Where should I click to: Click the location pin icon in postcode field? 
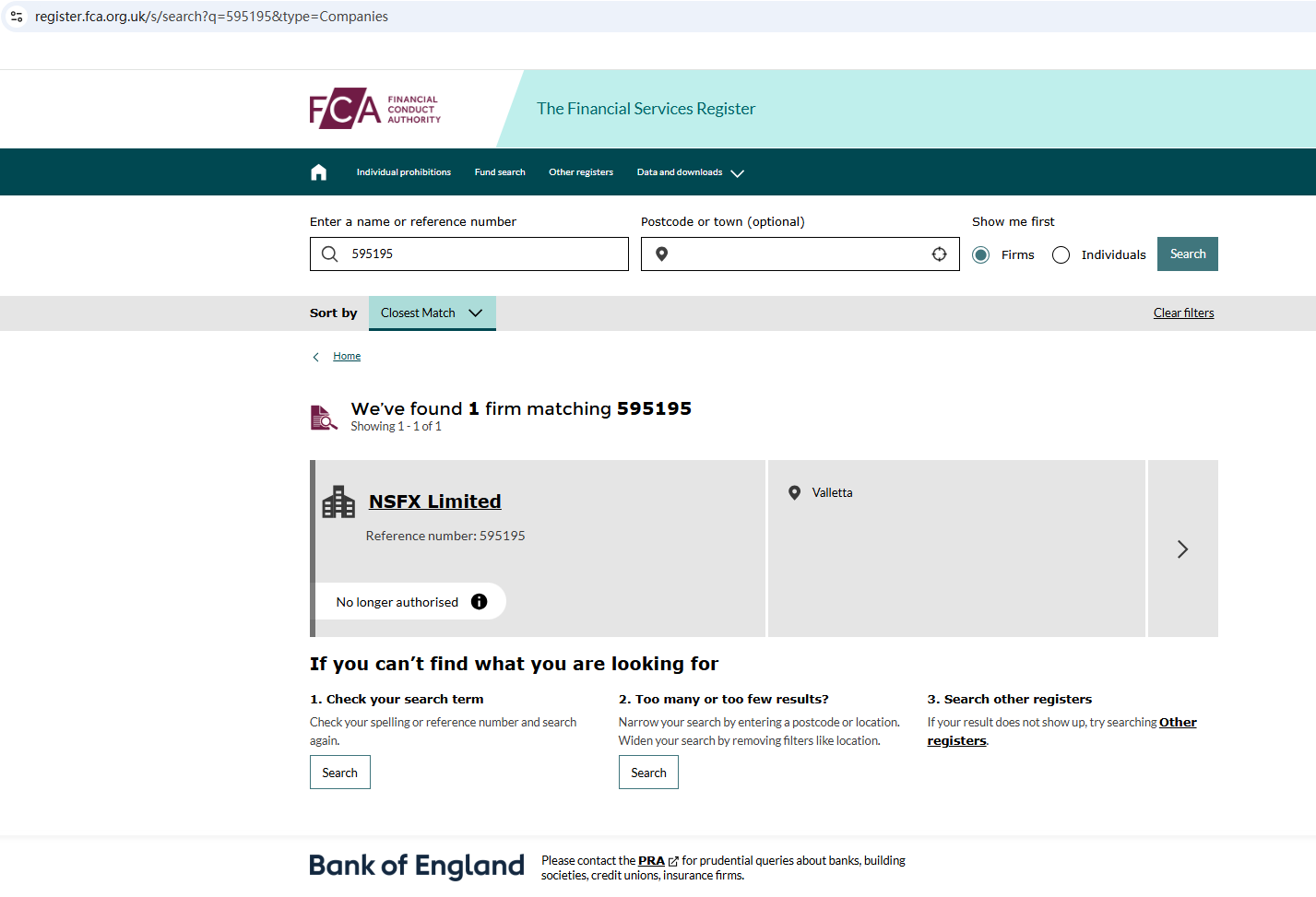coord(661,254)
